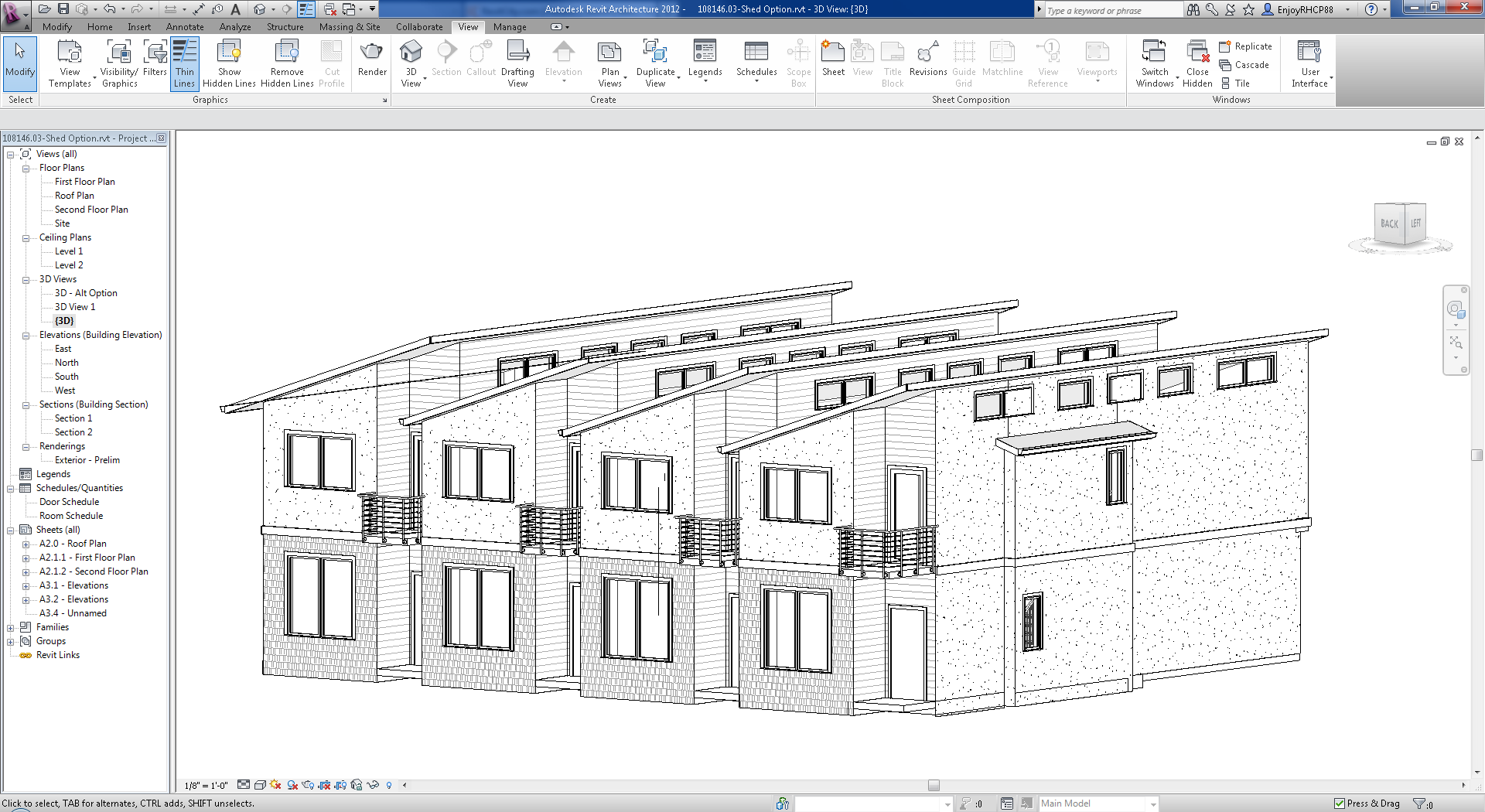Select the Modify tool
Image resolution: width=1485 pixels, height=812 pixels.
19,64
